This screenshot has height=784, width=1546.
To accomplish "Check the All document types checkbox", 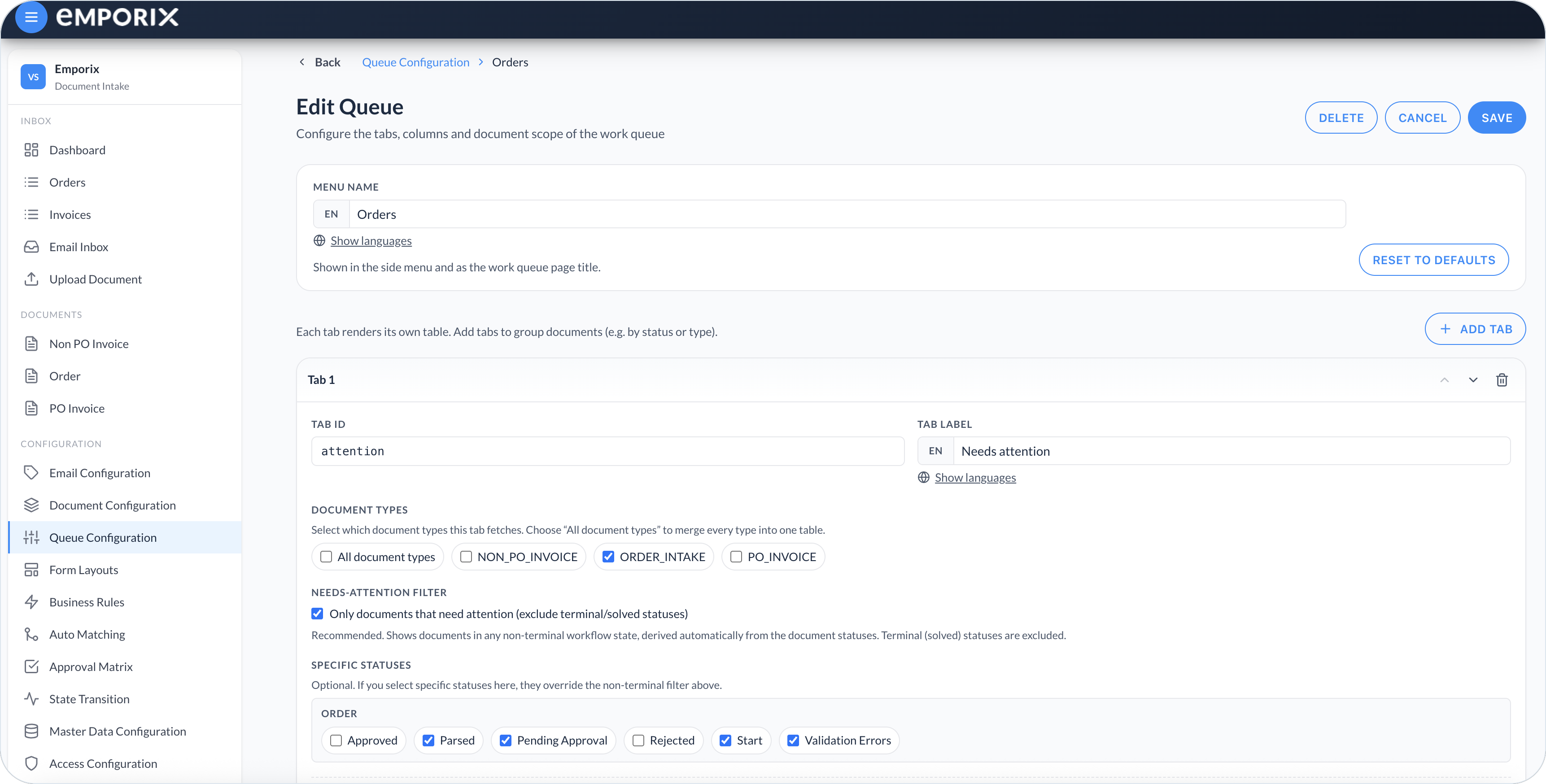I will [326, 557].
